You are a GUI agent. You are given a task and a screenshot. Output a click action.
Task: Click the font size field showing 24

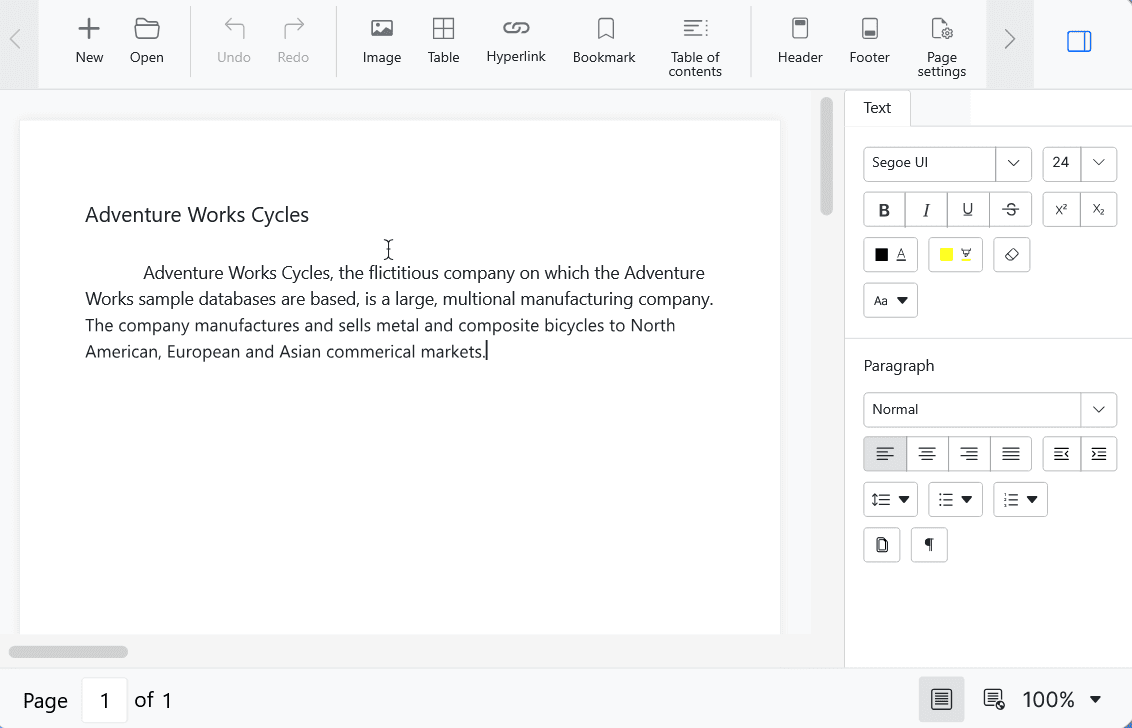tap(1061, 163)
